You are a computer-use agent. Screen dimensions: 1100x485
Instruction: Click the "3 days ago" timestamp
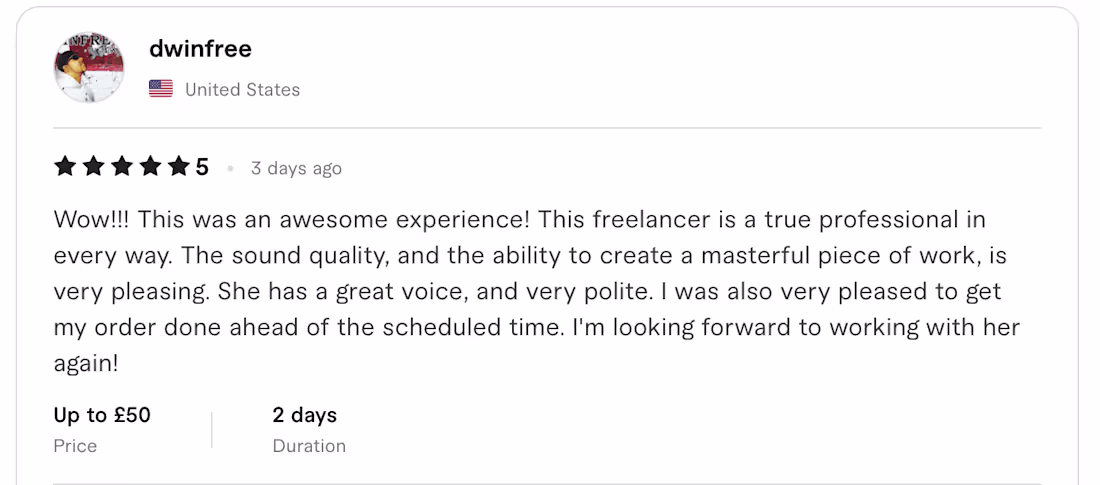[x=296, y=169]
